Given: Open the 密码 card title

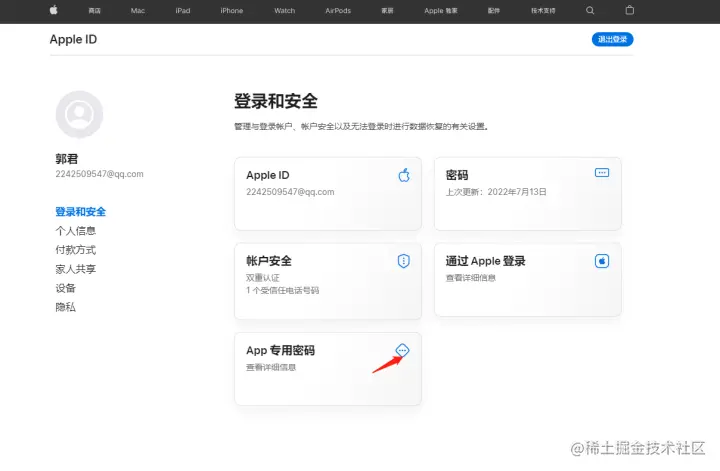Looking at the screenshot, I should pos(457,175).
